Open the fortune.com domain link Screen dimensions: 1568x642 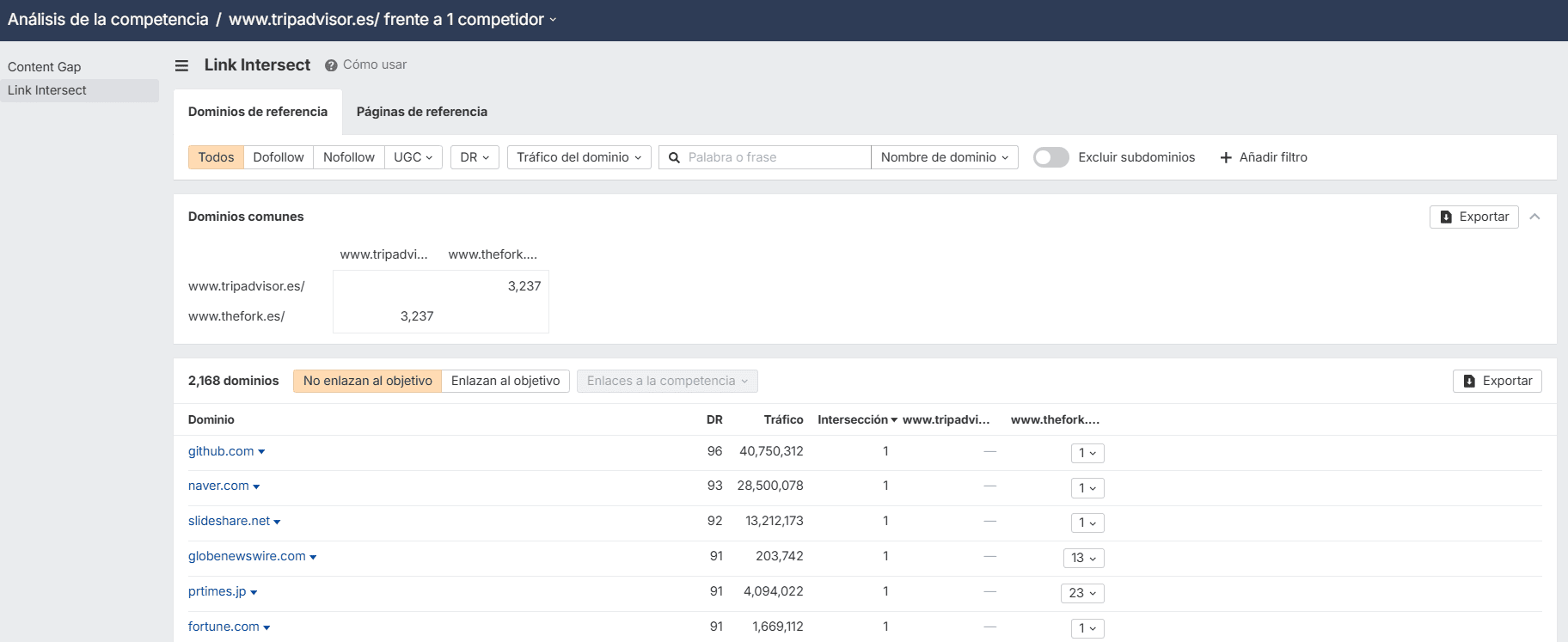(x=224, y=627)
